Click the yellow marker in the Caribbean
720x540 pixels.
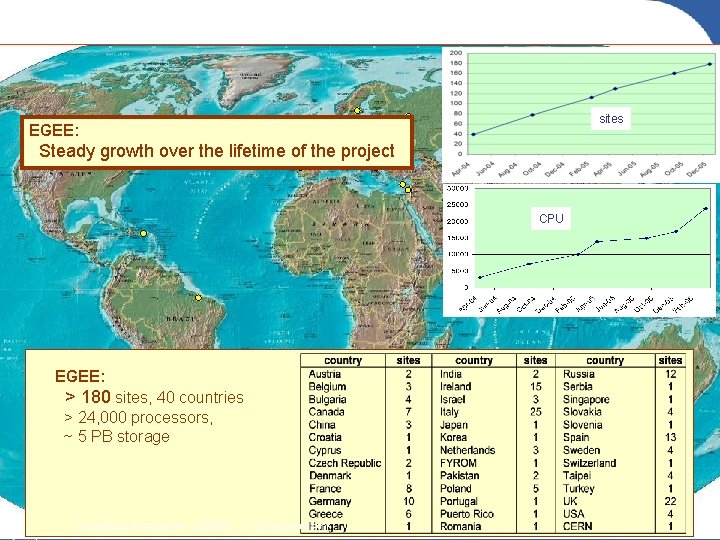(x=143, y=233)
